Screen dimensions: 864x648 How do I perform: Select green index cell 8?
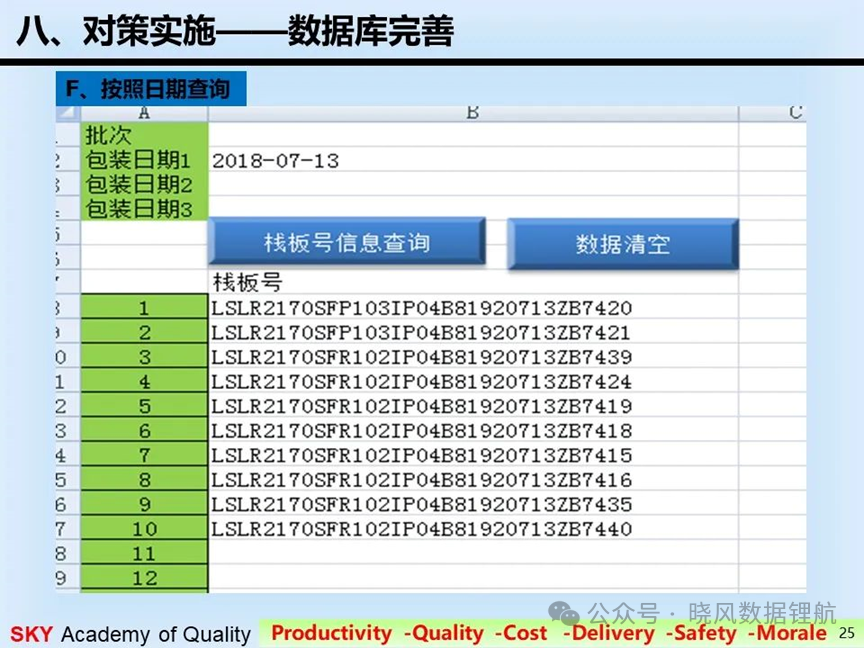pyautogui.click(x=144, y=479)
